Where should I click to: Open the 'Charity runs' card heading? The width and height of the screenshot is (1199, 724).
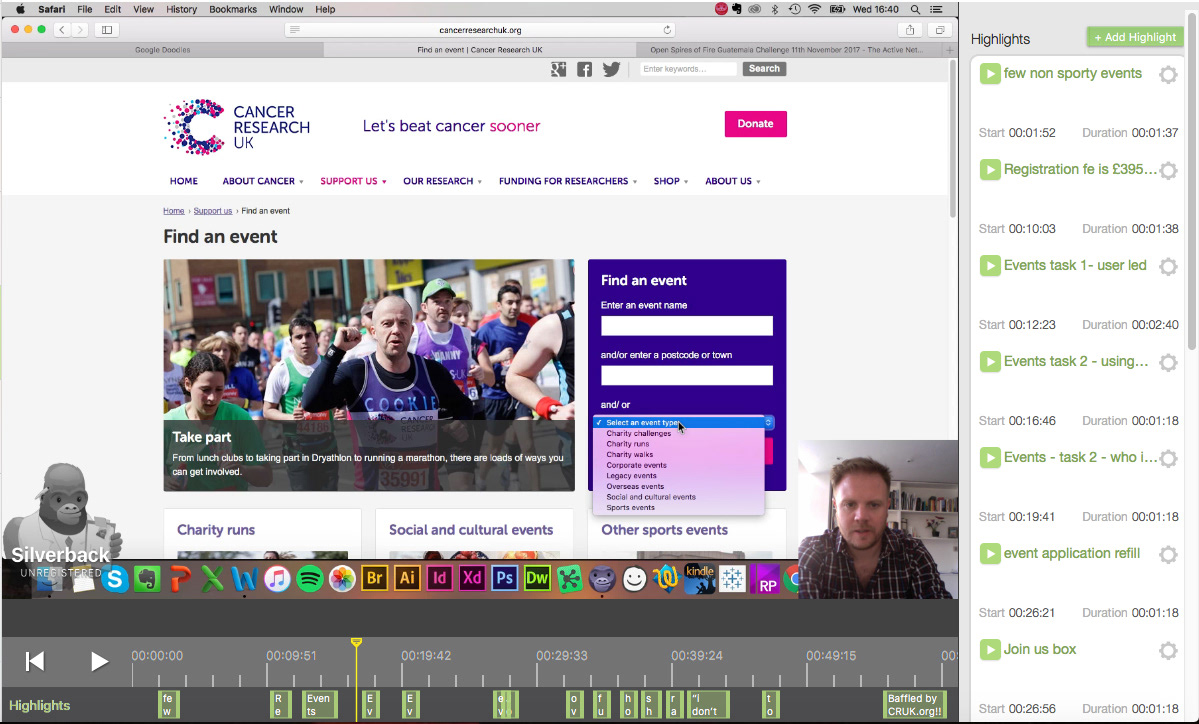(x=216, y=530)
